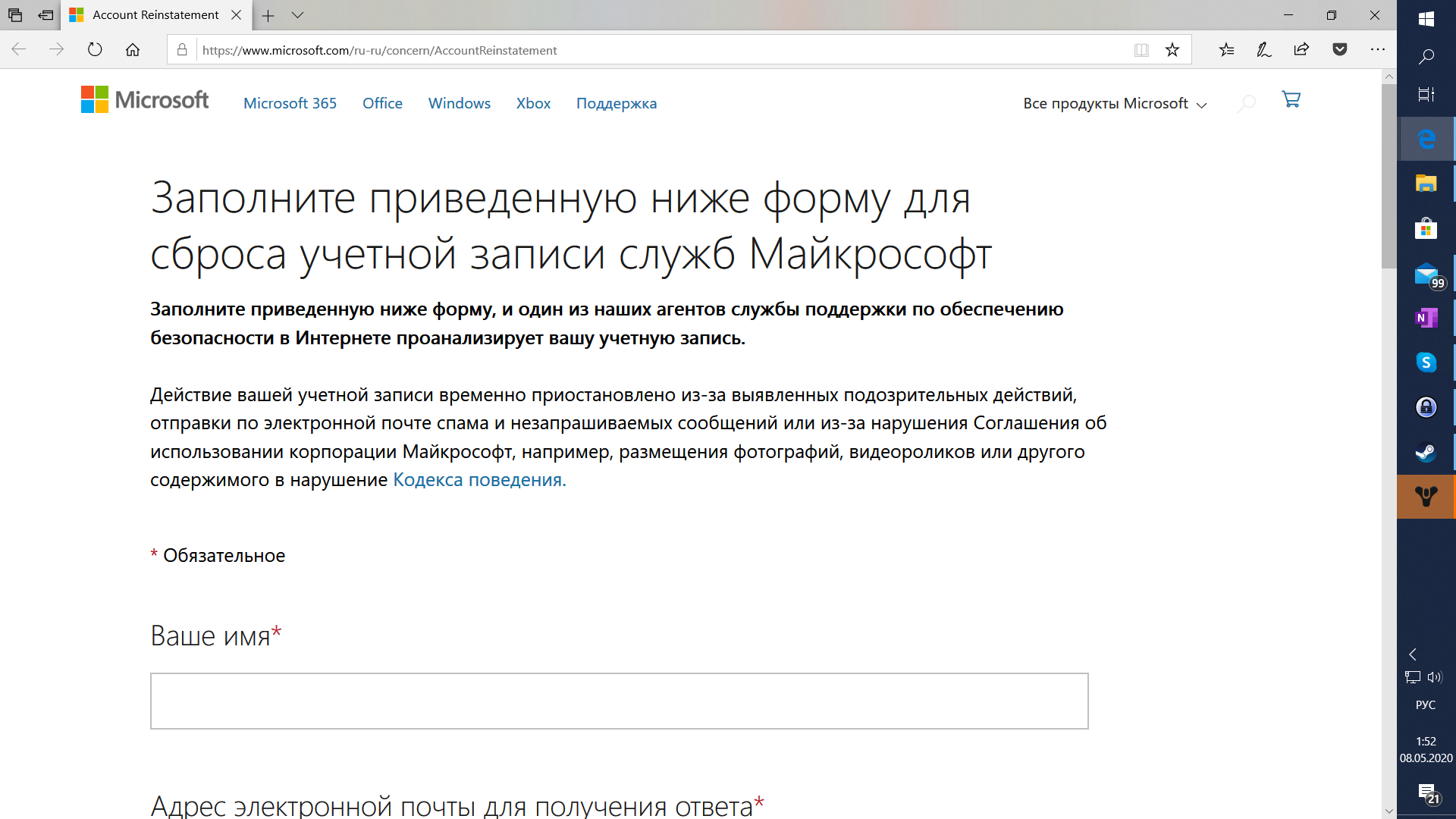Screen dimensions: 1456x819
Task: Open Microsoft Store taskbar icon
Action: (1426, 228)
